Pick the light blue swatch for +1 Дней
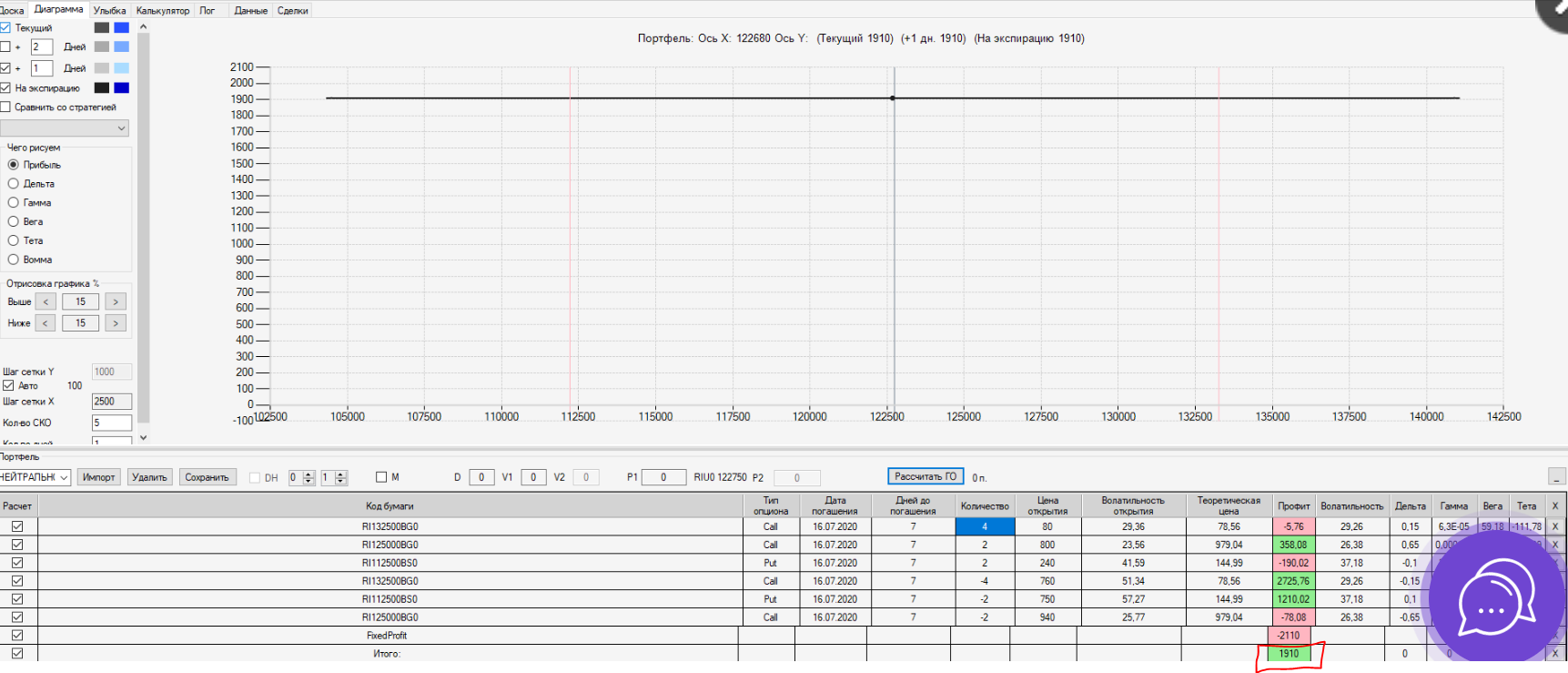 coord(121,68)
